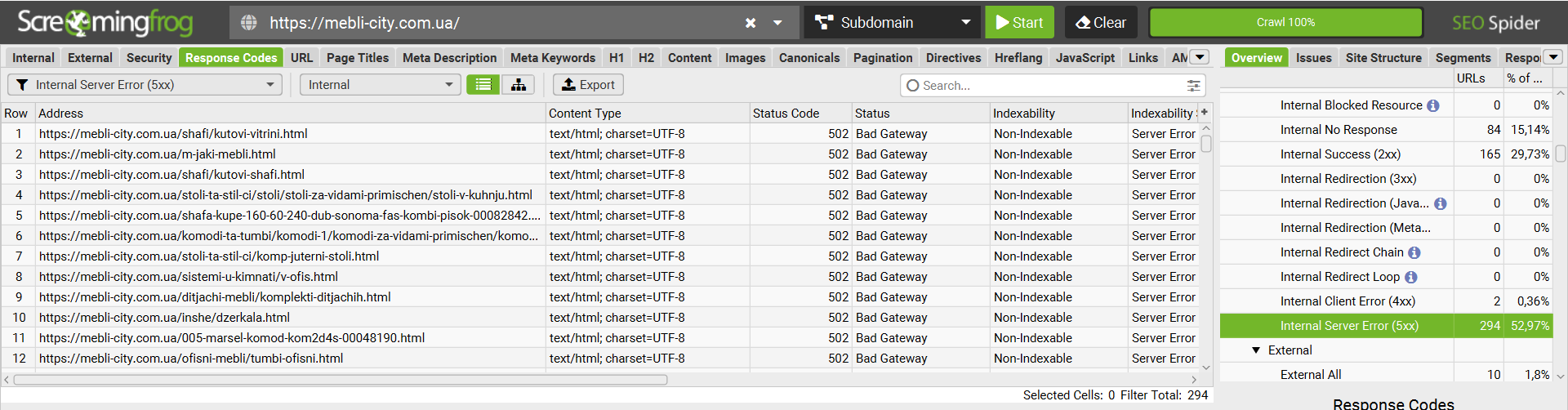Switch to list view
Screen dimensions: 1568x410
483,85
